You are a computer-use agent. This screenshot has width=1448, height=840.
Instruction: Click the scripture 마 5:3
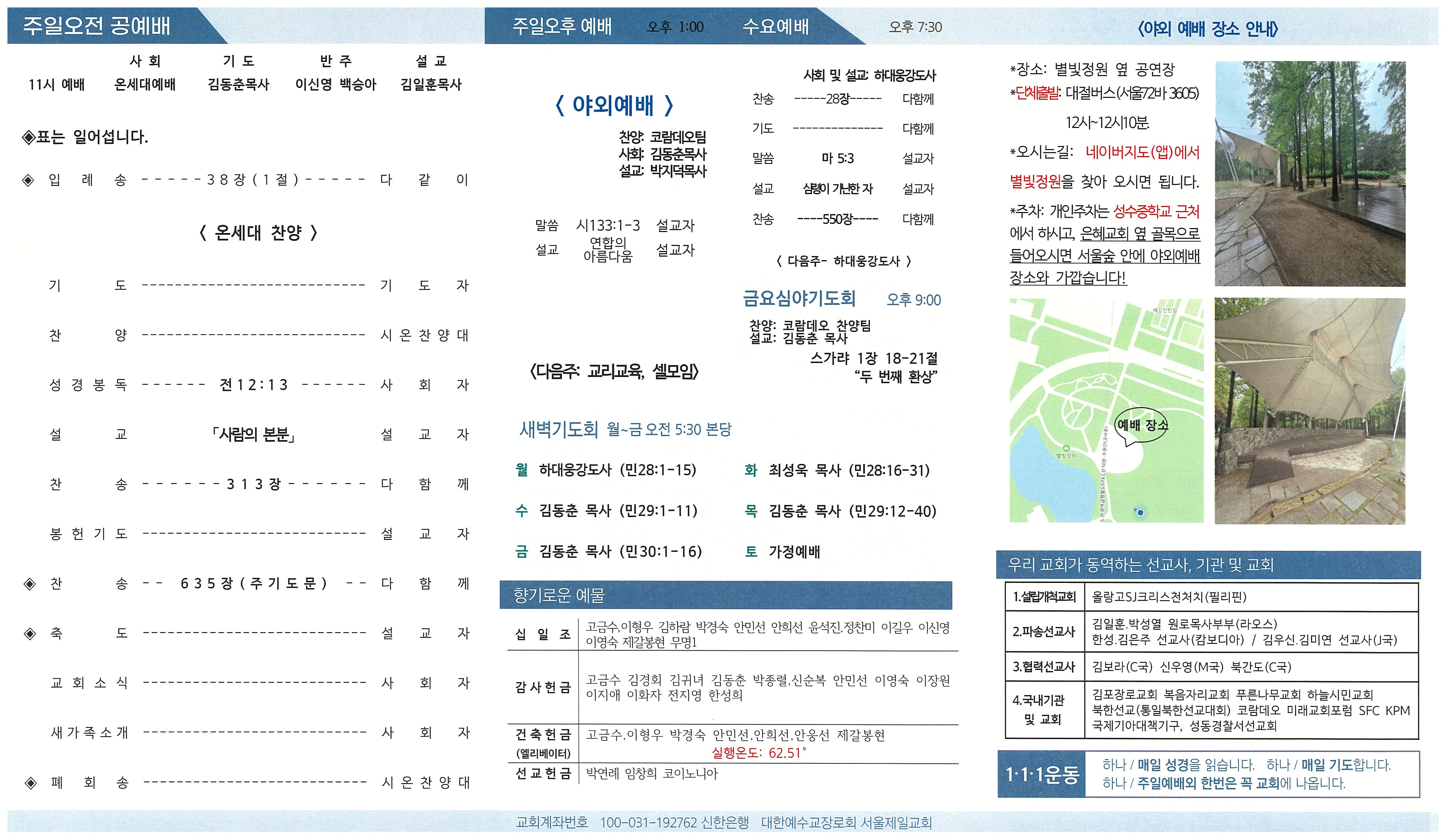tap(838, 158)
